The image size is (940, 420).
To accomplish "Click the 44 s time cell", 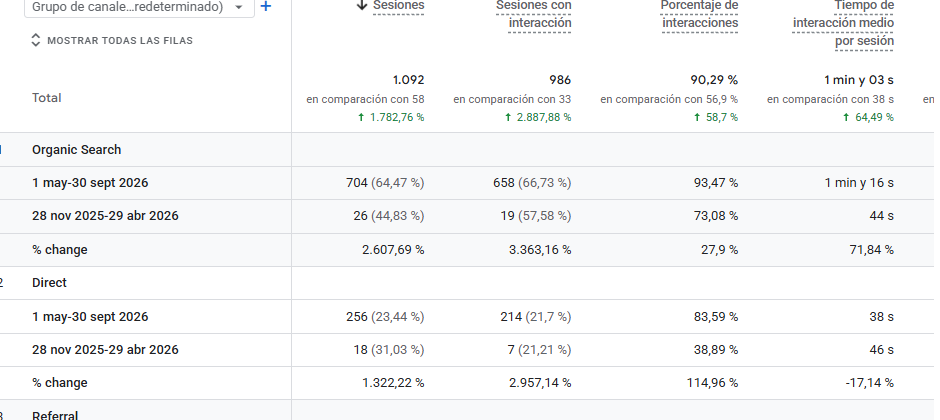I will click(x=881, y=216).
